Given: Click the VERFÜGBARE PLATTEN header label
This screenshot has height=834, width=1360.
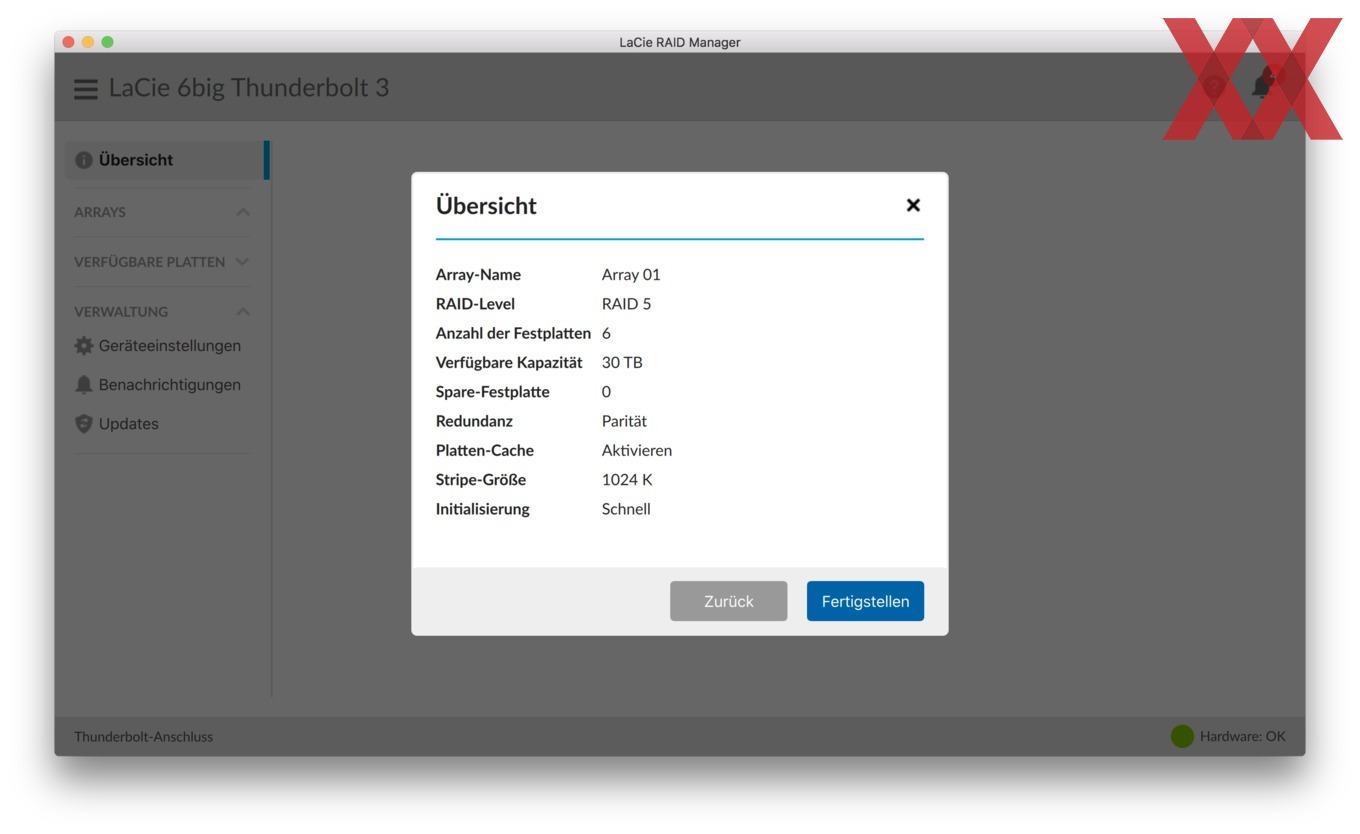Looking at the screenshot, I should (150, 262).
